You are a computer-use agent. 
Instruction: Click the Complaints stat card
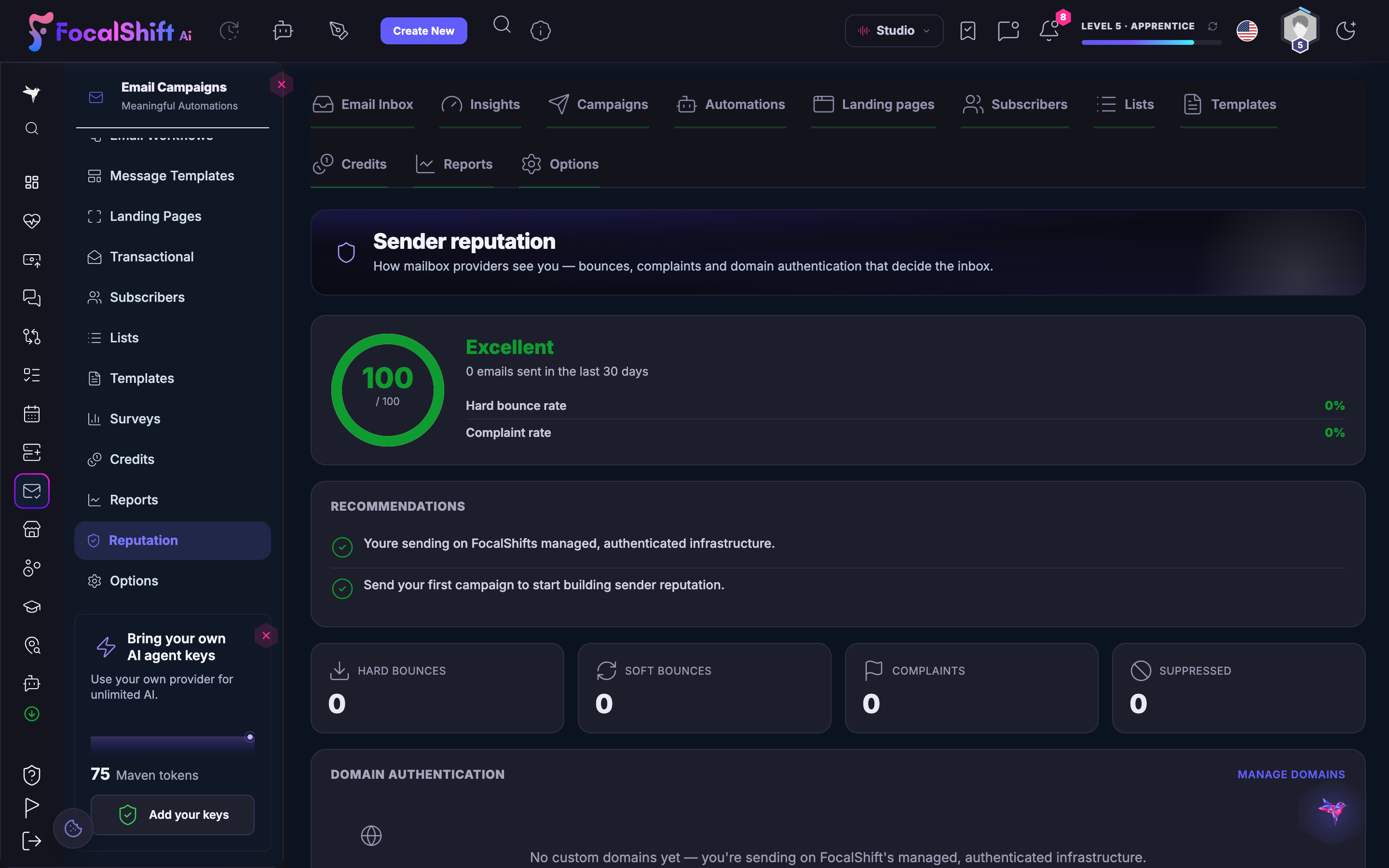coord(971,688)
